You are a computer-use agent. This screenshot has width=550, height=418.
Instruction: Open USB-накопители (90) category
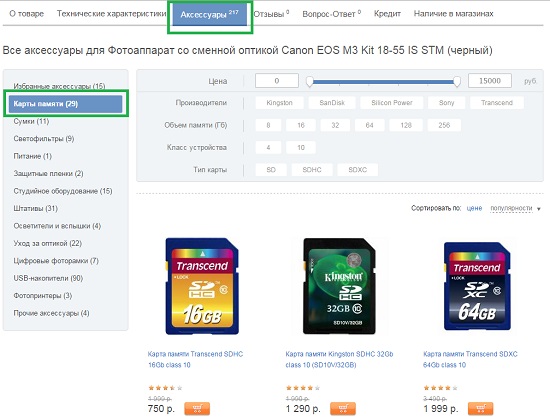[48, 278]
